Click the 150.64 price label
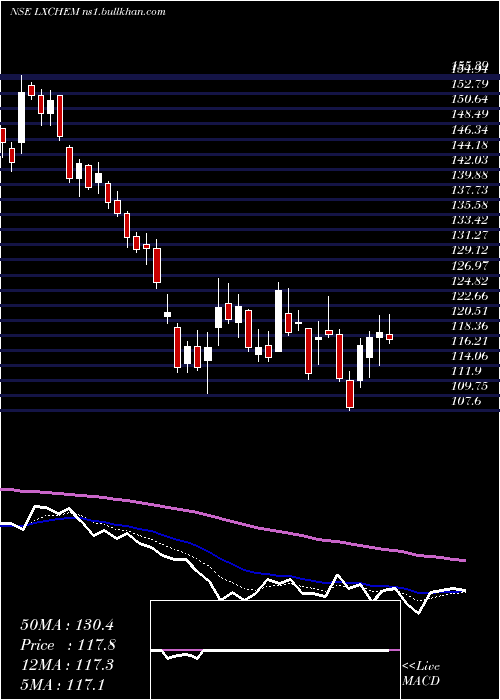Screen dimensions: 500x700 click(470, 99)
